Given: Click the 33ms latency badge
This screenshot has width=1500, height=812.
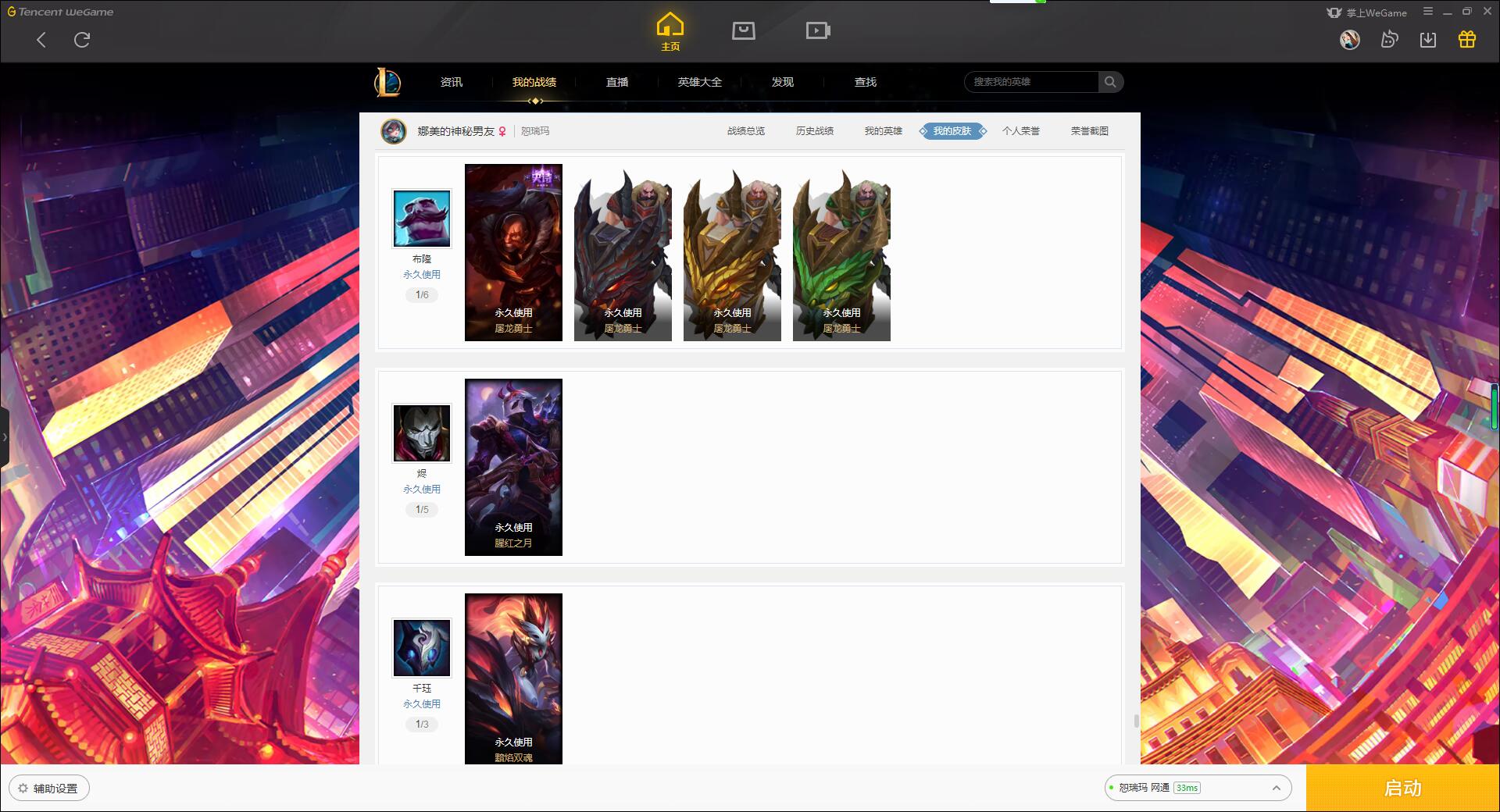Looking at the screenshot, I should 1187,788.
